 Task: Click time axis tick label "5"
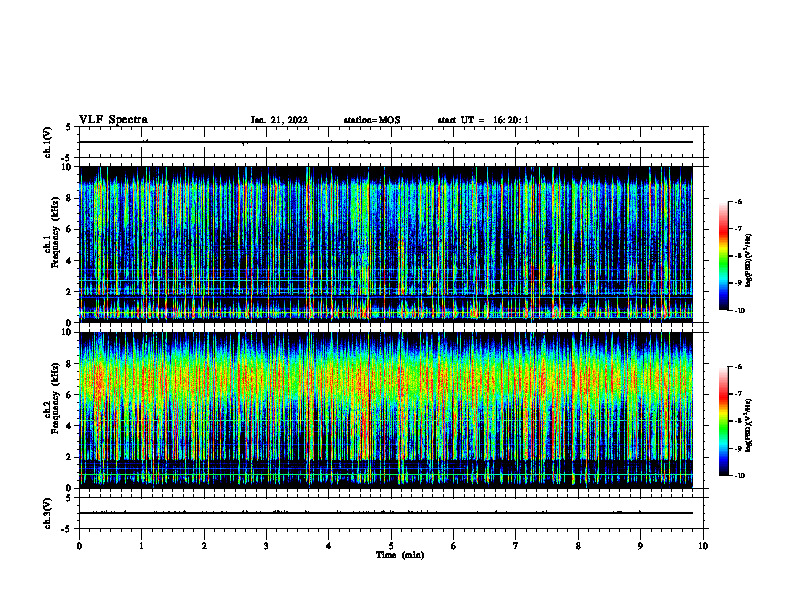pos(391,546)
